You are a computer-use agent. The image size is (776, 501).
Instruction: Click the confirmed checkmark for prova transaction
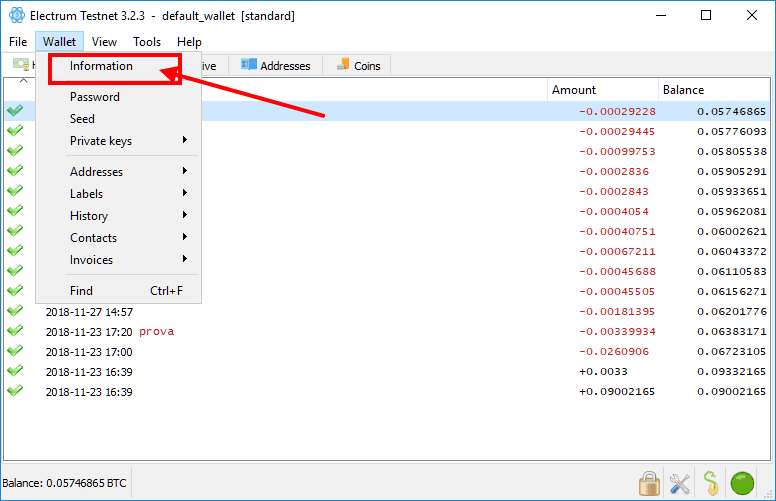click(x=15, y=330)
